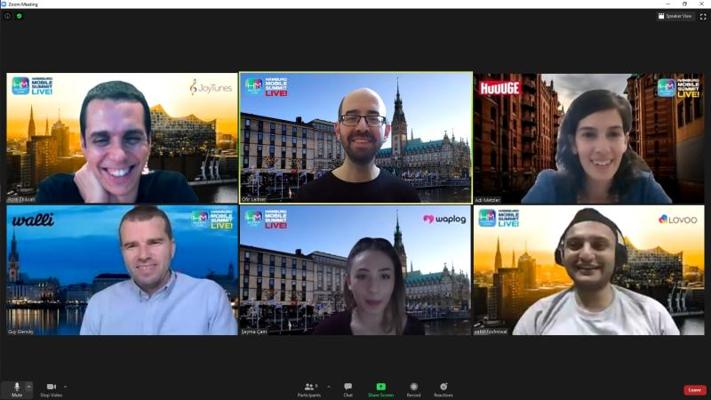
Task: Switch to Speaker View
Action: (675, 16)
